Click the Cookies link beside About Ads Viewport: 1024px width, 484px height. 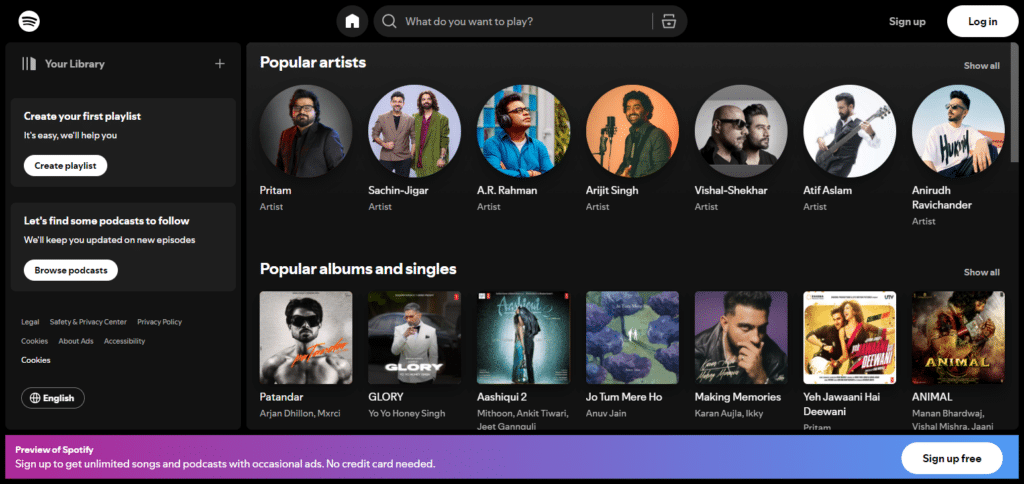click(35, 341)
